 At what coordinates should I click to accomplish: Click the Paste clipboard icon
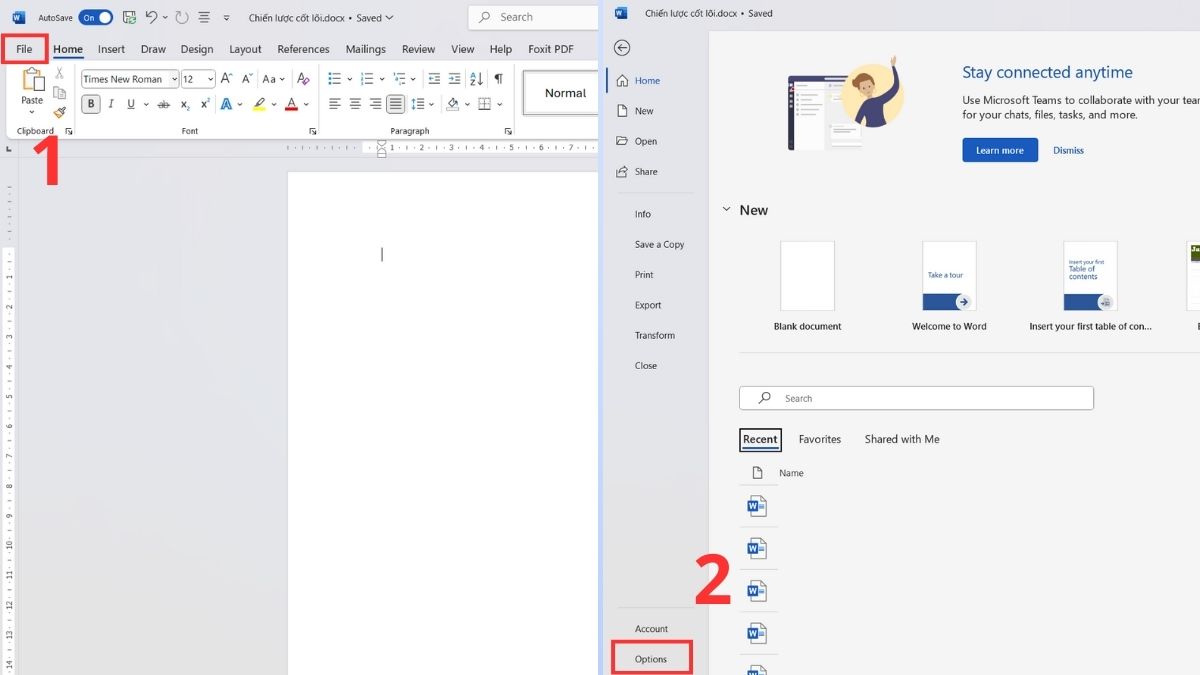tap(33, 80)
